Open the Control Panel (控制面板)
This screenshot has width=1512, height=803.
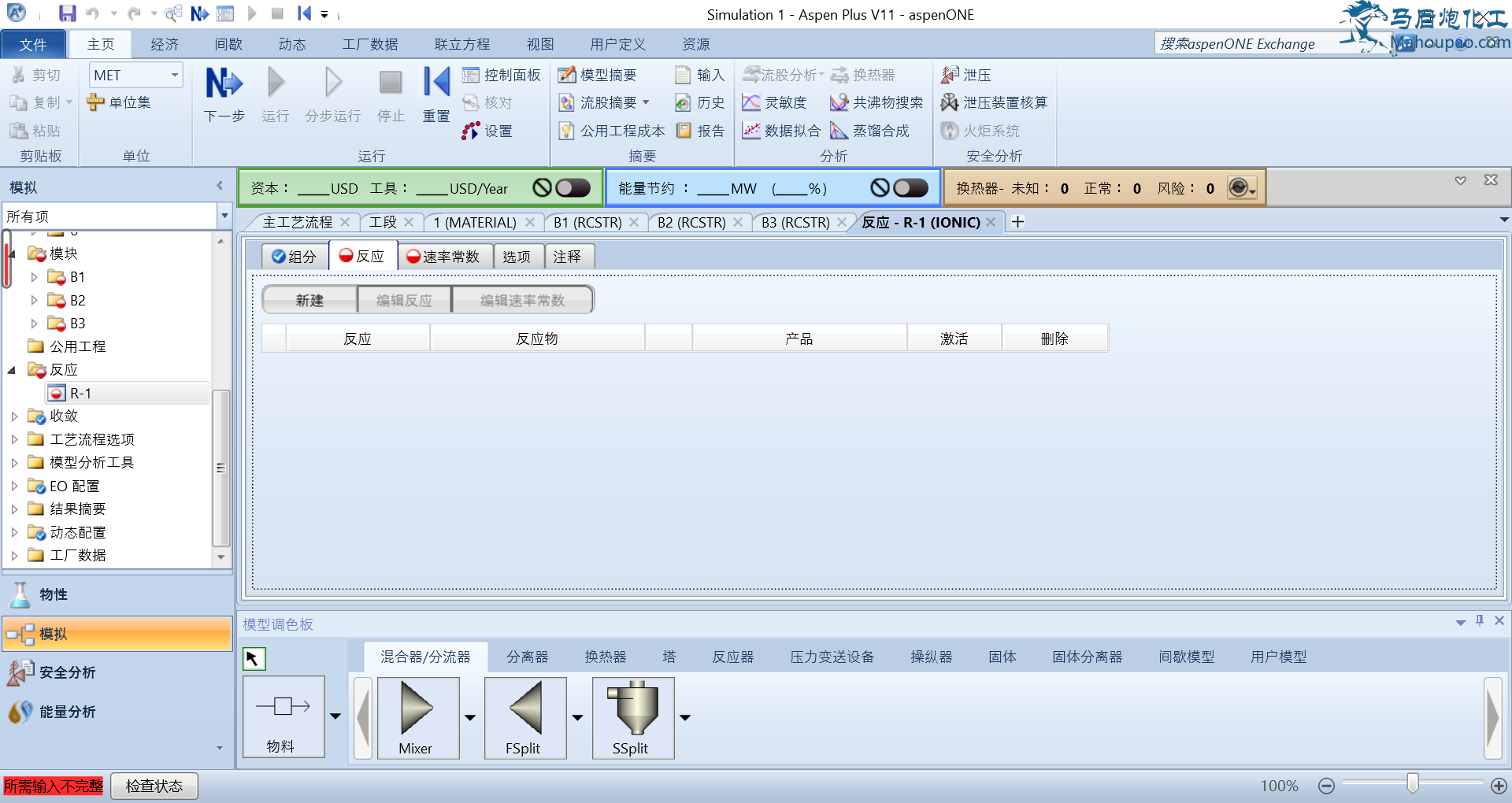502,75
